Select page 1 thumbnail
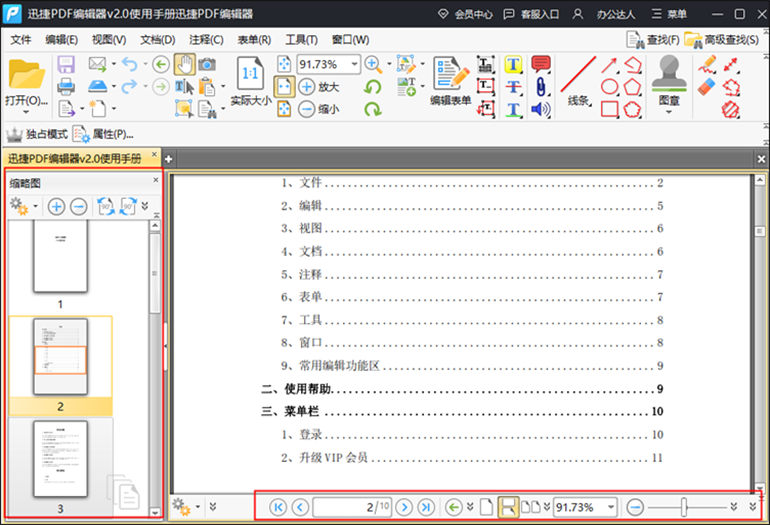The height and width of the screenshot is (525, 770). click(x=60, y=256)
